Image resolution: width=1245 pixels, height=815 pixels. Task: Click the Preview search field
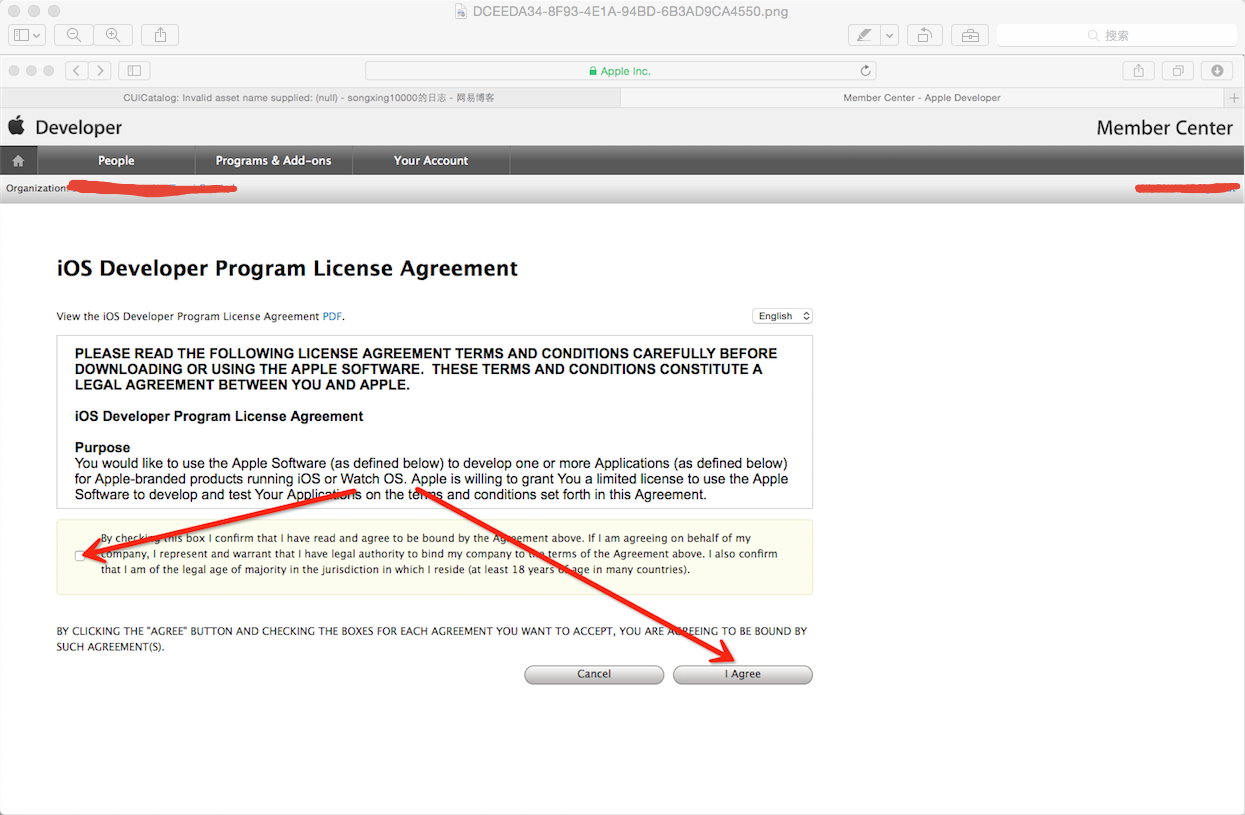[1117, 35]
